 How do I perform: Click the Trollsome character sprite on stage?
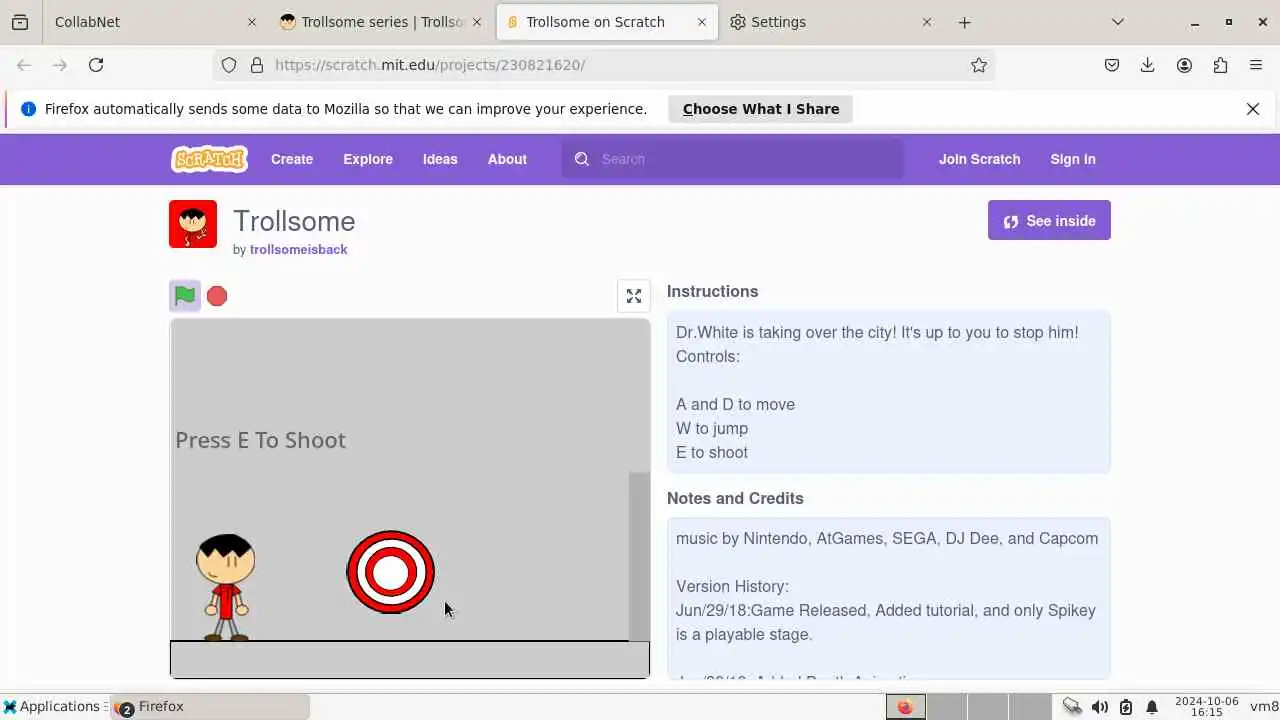click(x=226, y=587)
